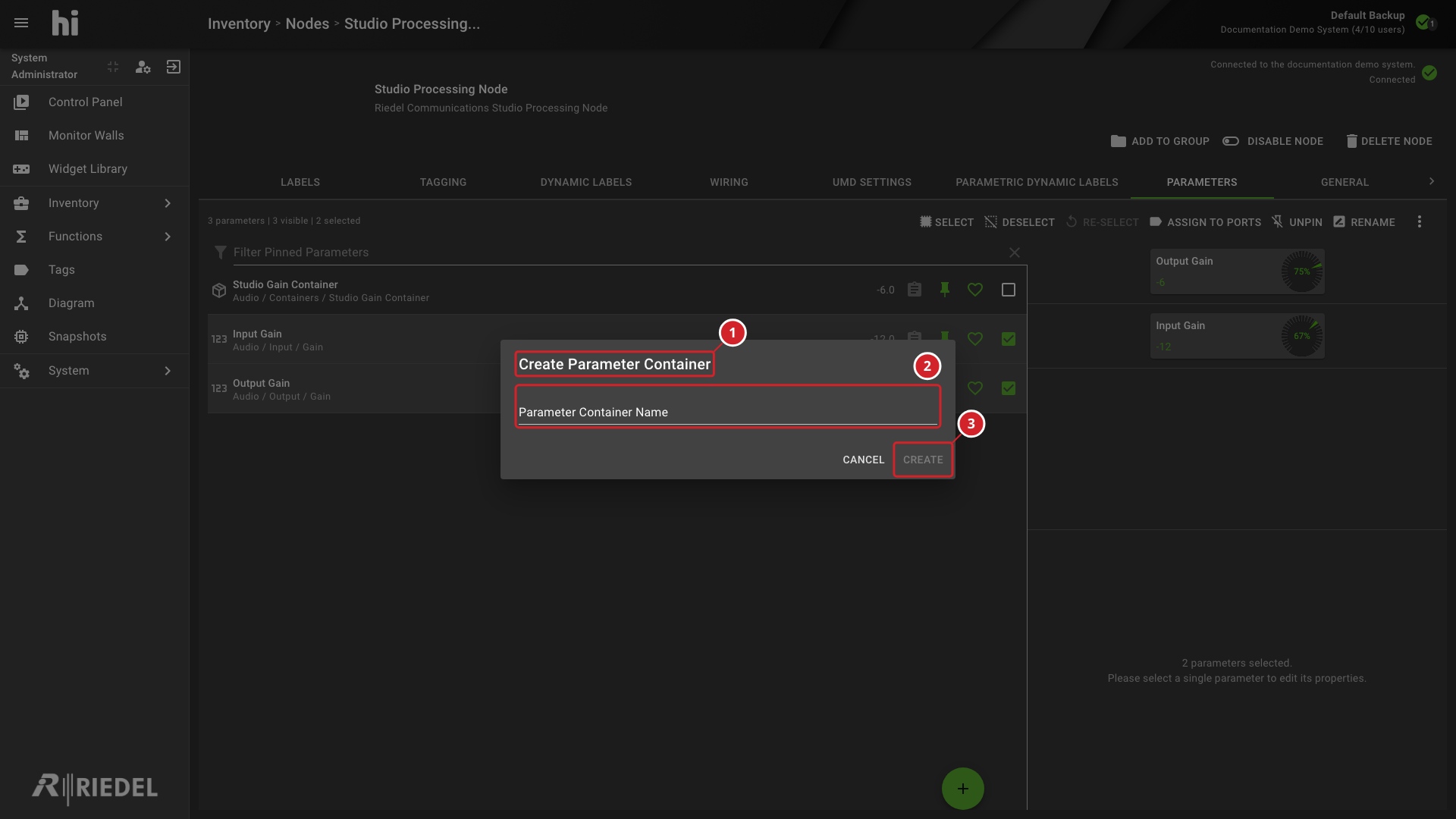Image resolution: width=1456 pixels, height=819 pixels.
Task: Toggle pin icon for Studio Gain Container
Action: click(945, 290)
